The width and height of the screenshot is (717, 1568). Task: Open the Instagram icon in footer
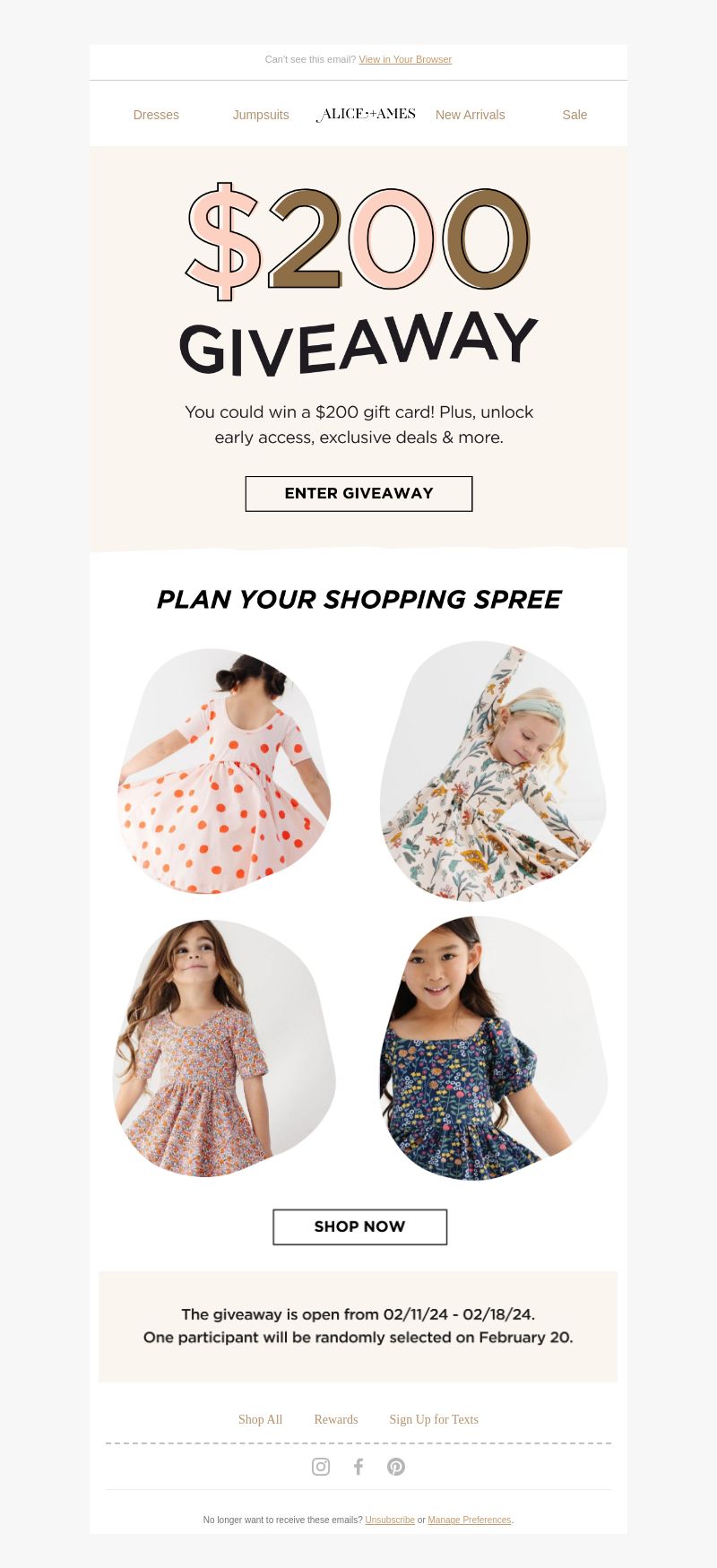pos(321,1467)
